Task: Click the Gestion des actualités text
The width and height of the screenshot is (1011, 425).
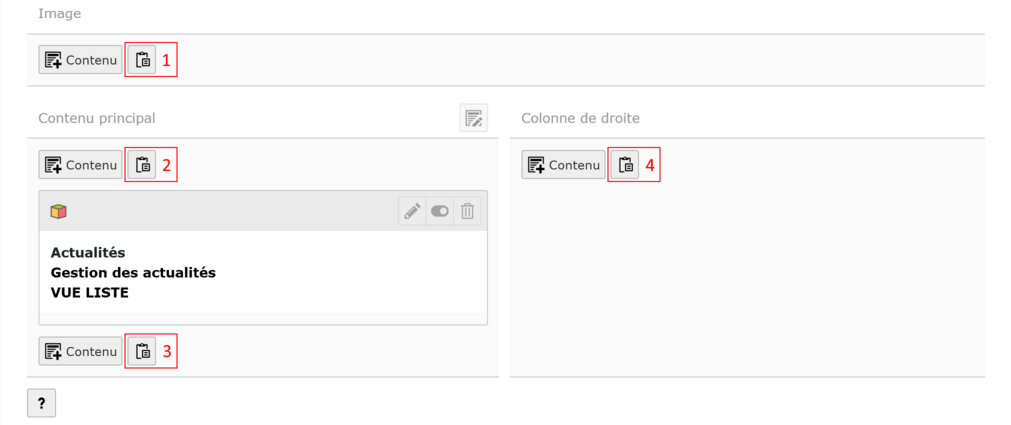Action: pyautogui.click(x=133, y=272)
